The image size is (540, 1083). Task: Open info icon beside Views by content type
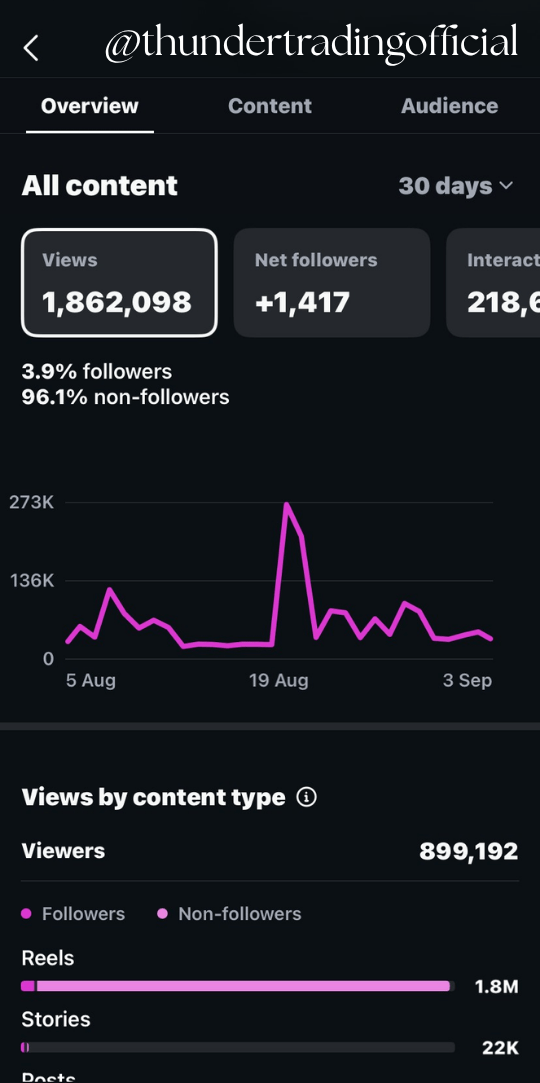click(306, 798)
